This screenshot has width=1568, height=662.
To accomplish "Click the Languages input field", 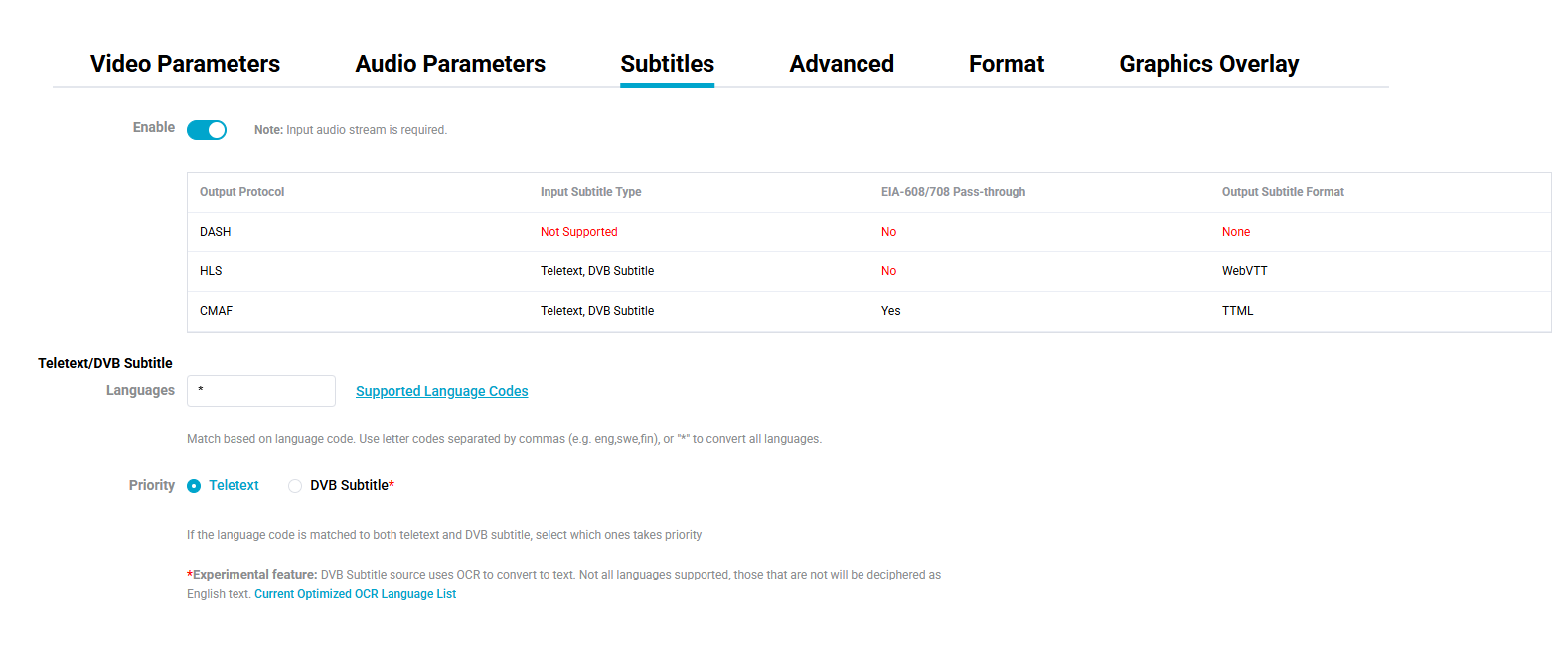I will pyautogui.click(x=261, y=391).
